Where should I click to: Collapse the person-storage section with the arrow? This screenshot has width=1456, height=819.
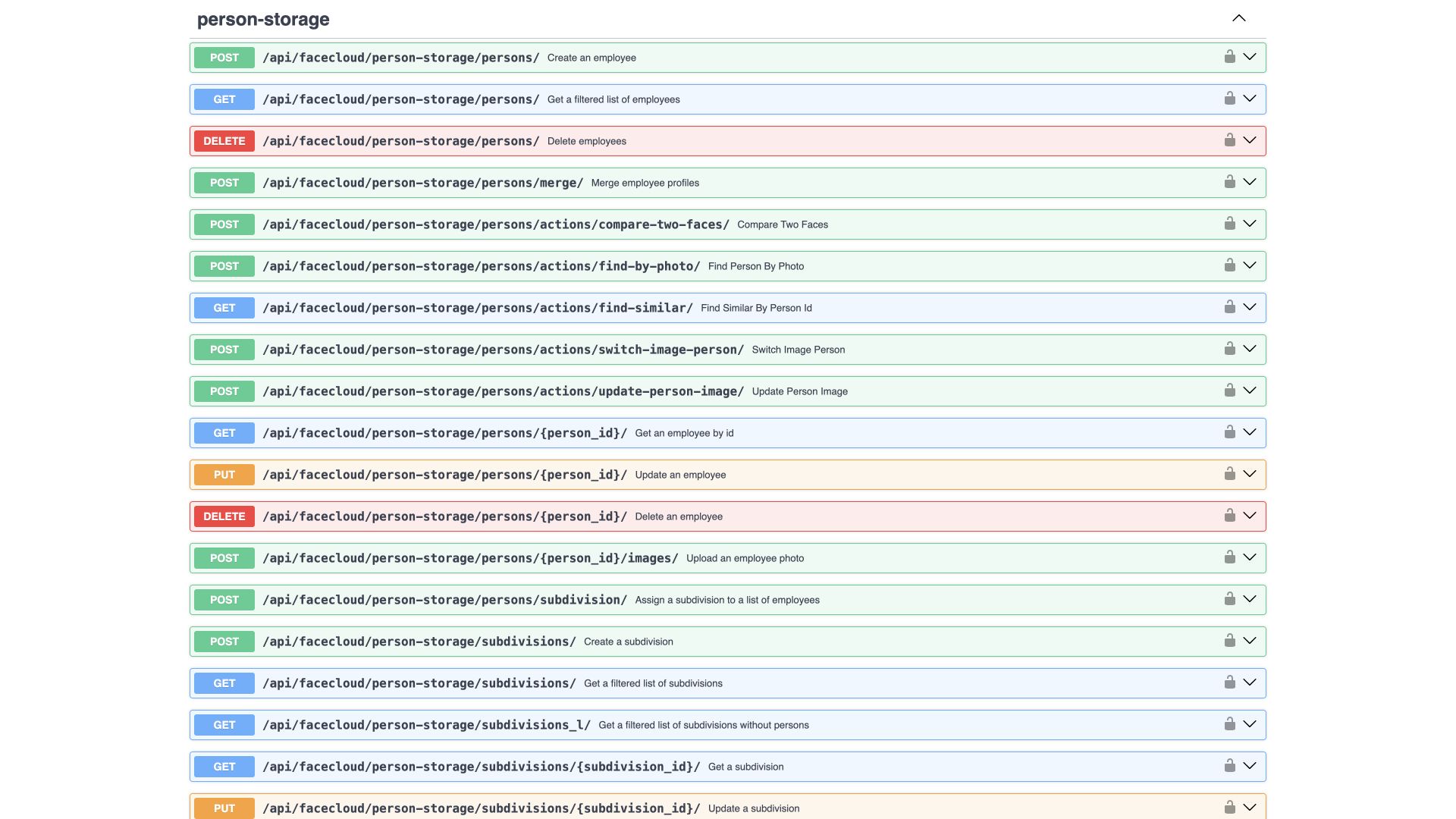[x=1238, y=18]
